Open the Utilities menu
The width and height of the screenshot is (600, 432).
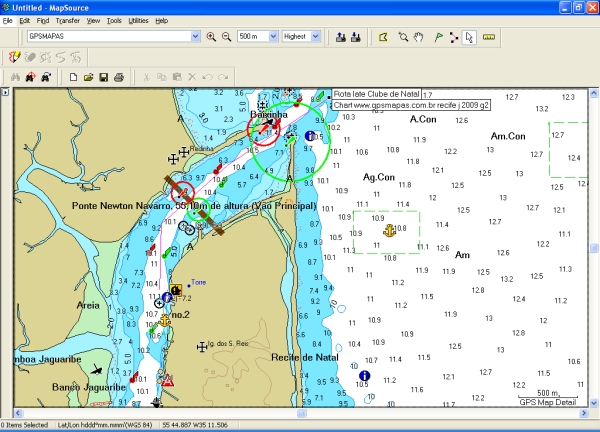[138, 20]
